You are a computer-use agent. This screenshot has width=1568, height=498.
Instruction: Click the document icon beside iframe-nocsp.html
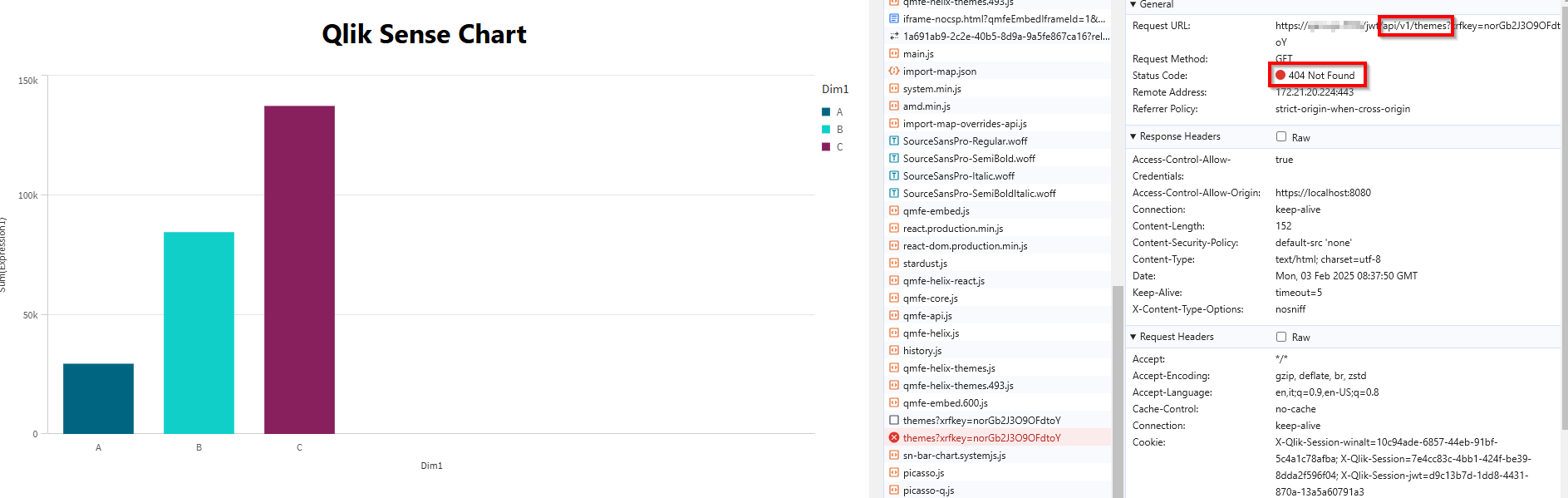click(894, 18)
